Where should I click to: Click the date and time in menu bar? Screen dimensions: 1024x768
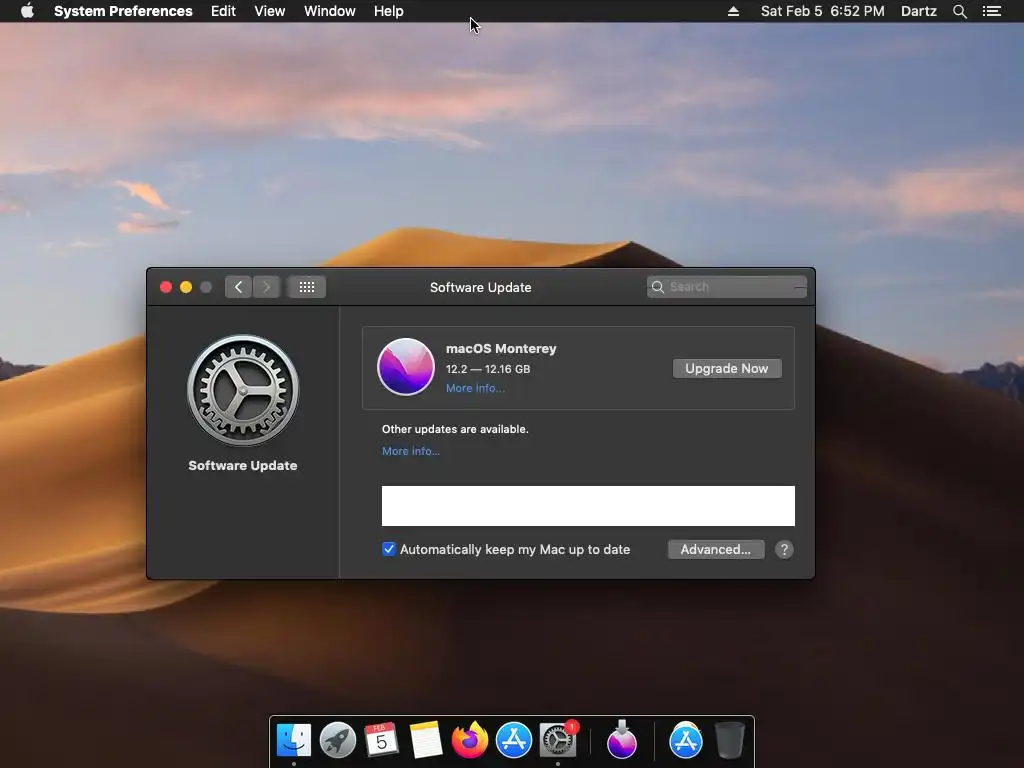pos(822,11)
